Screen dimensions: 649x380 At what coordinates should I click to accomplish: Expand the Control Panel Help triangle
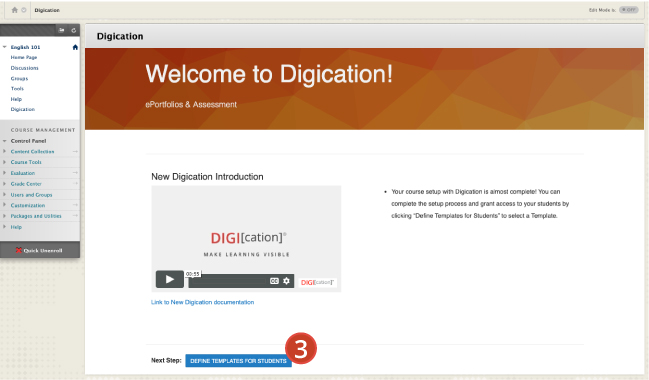click(5, 226)
